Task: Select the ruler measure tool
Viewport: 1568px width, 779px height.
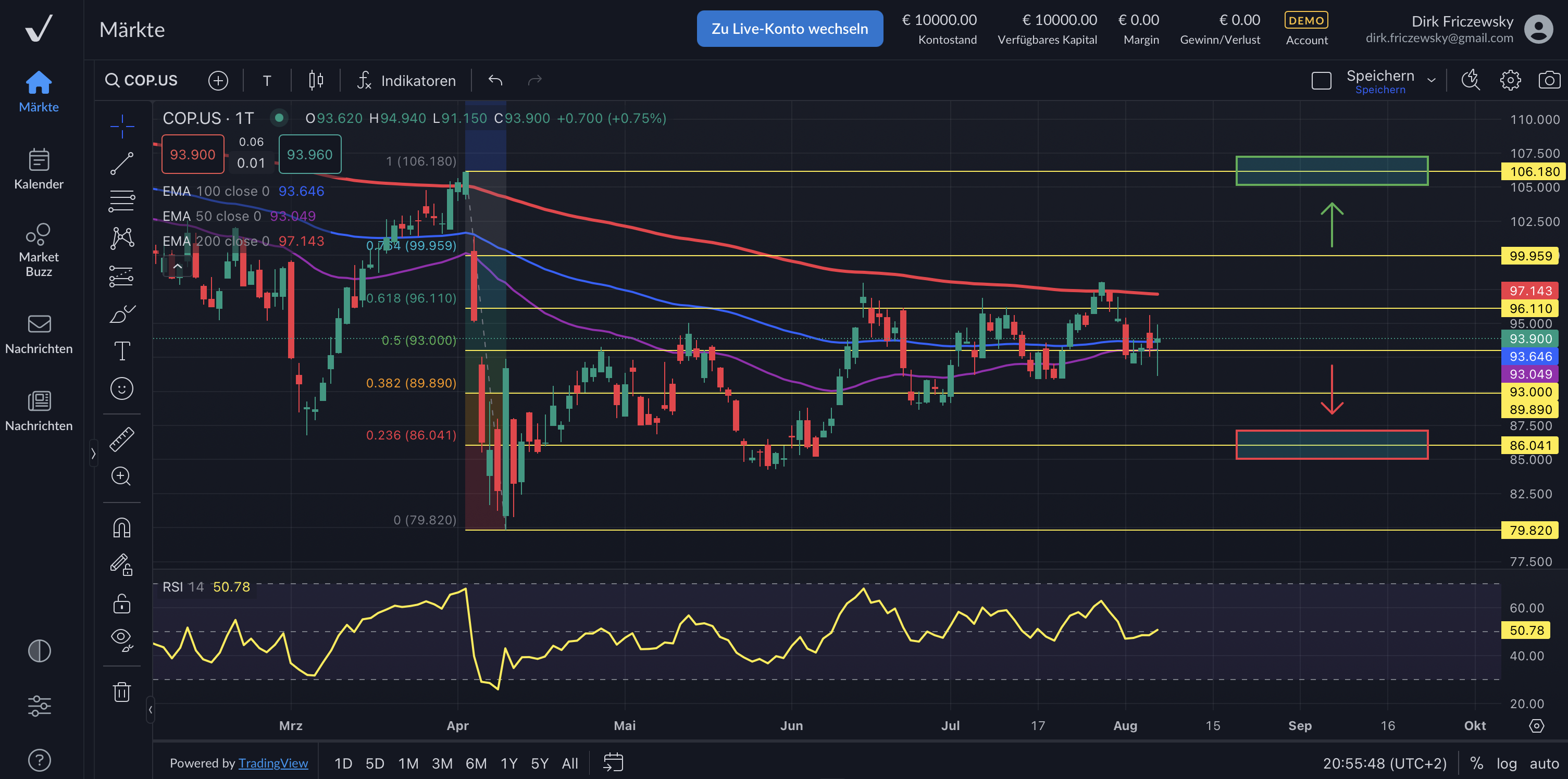Action: click(x=122, y=439)
